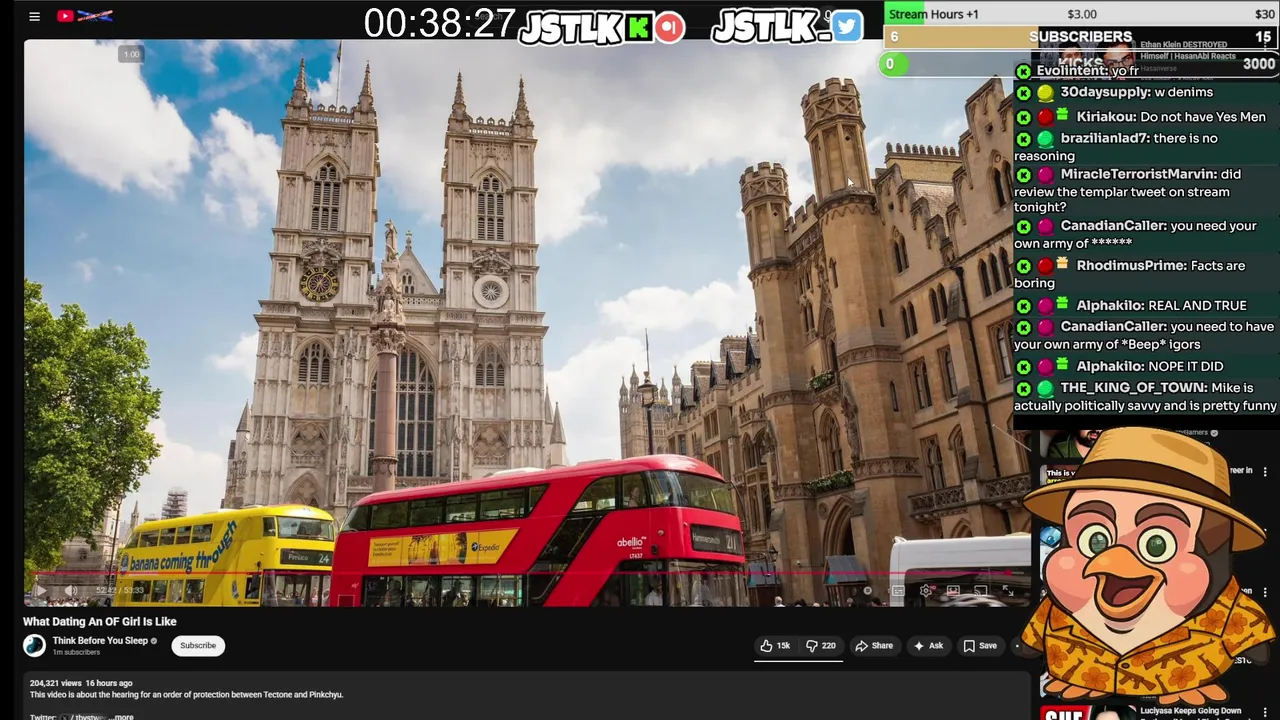Click brazilianlad7's green avatar badge
This screenshot has width=1280, height=720.
[x=1045, y=139]
